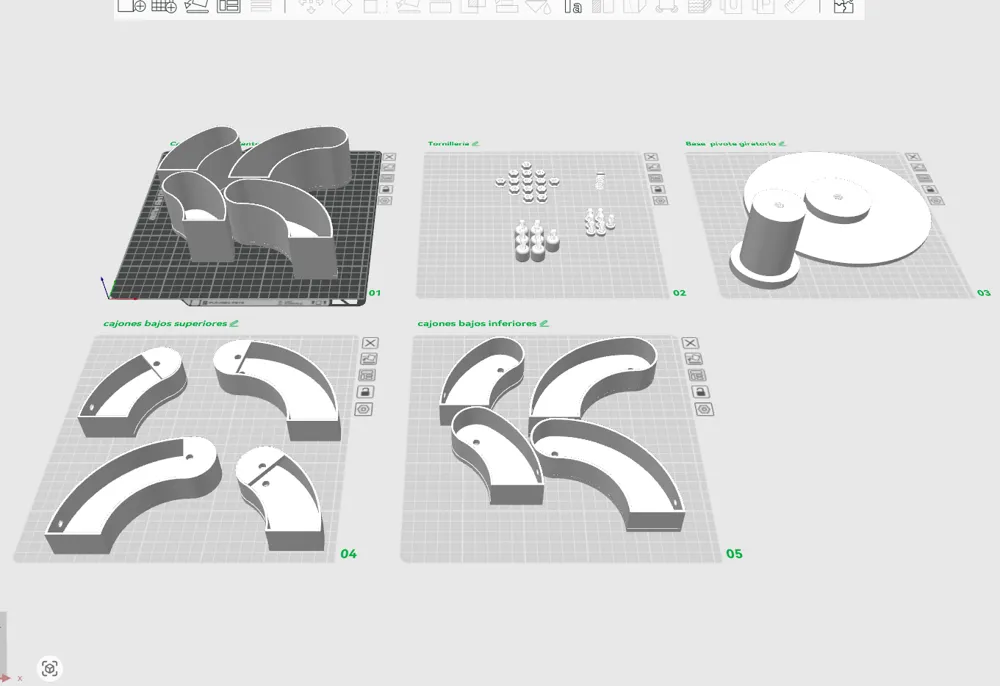1000x686 pixels.
Task: Click the view cube icon at bottom left
Action: 50,668
